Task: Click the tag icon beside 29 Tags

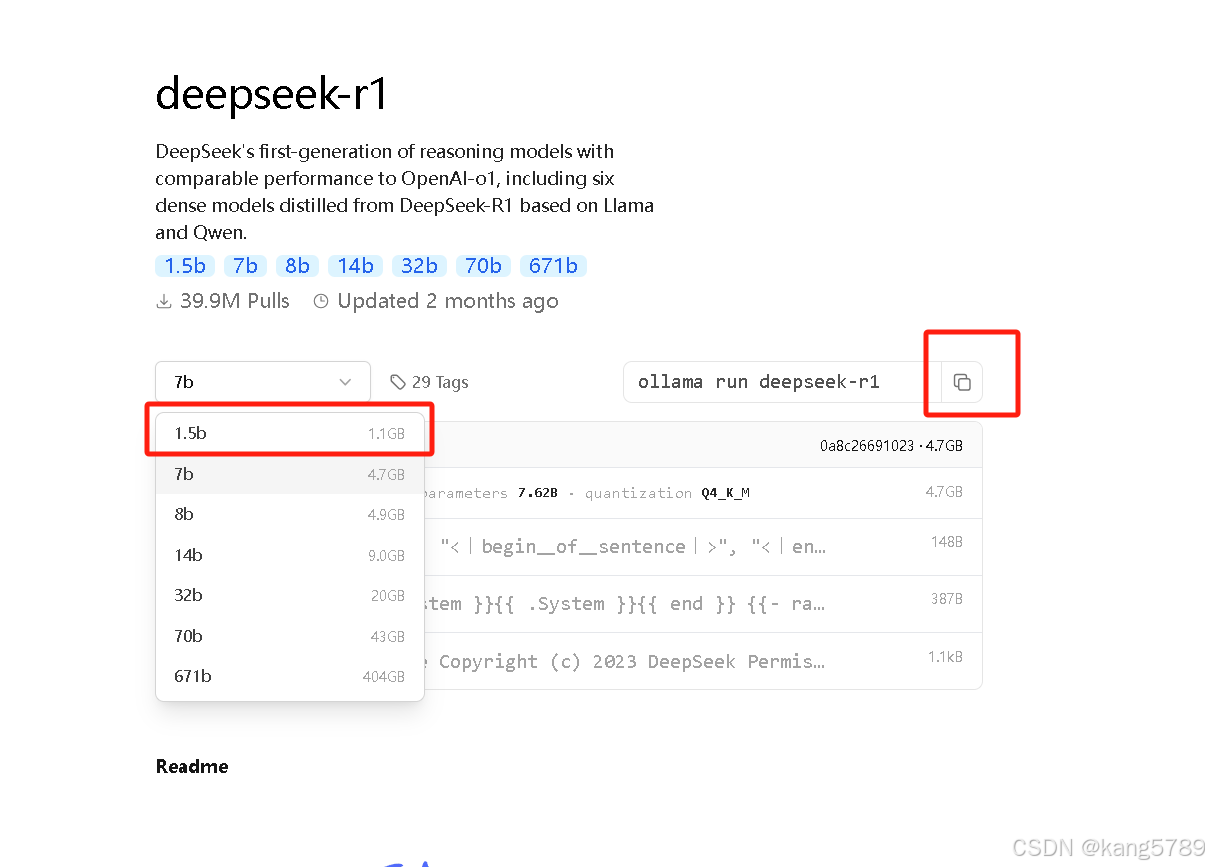Action: (398, 382)
